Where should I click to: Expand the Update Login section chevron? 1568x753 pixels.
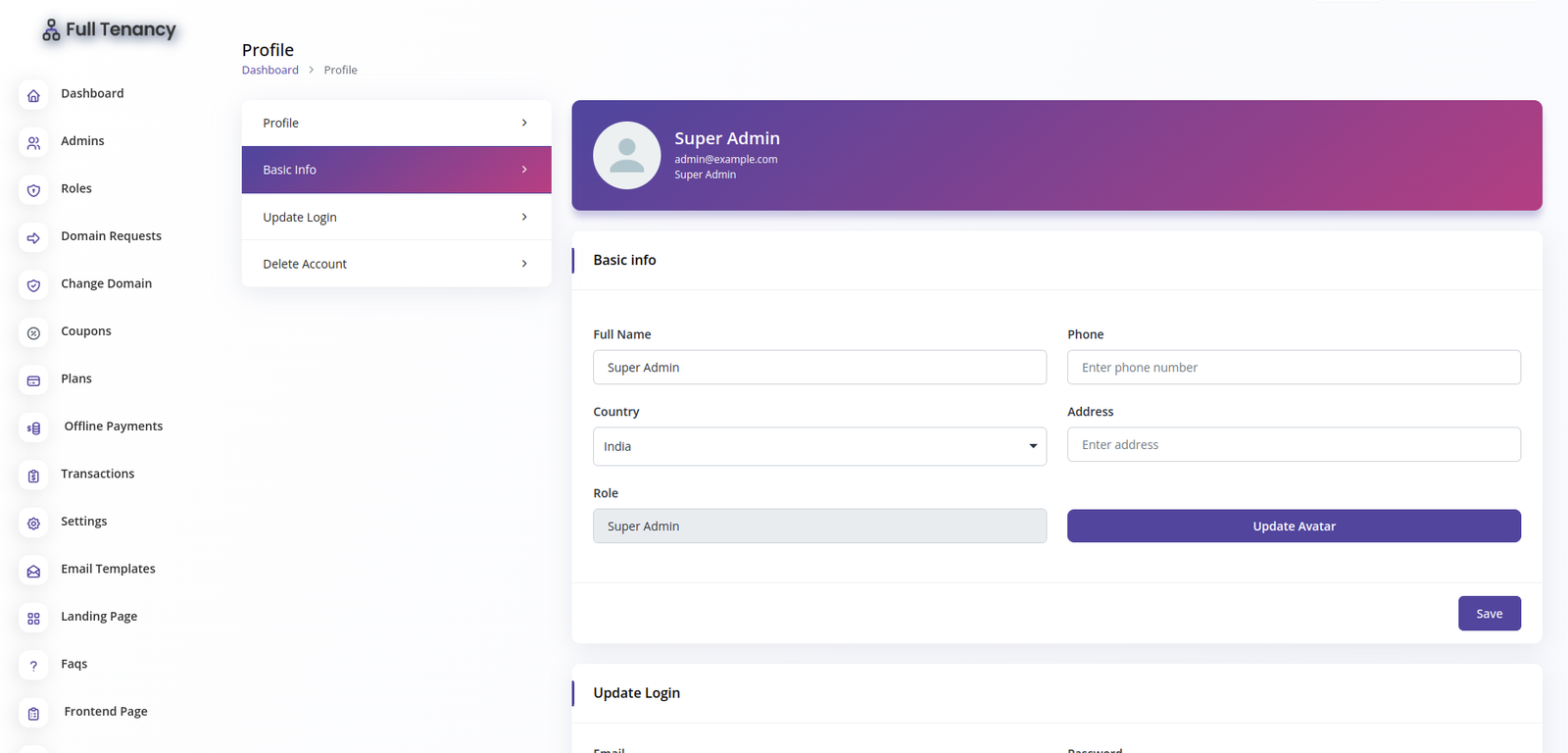[524, 217]
